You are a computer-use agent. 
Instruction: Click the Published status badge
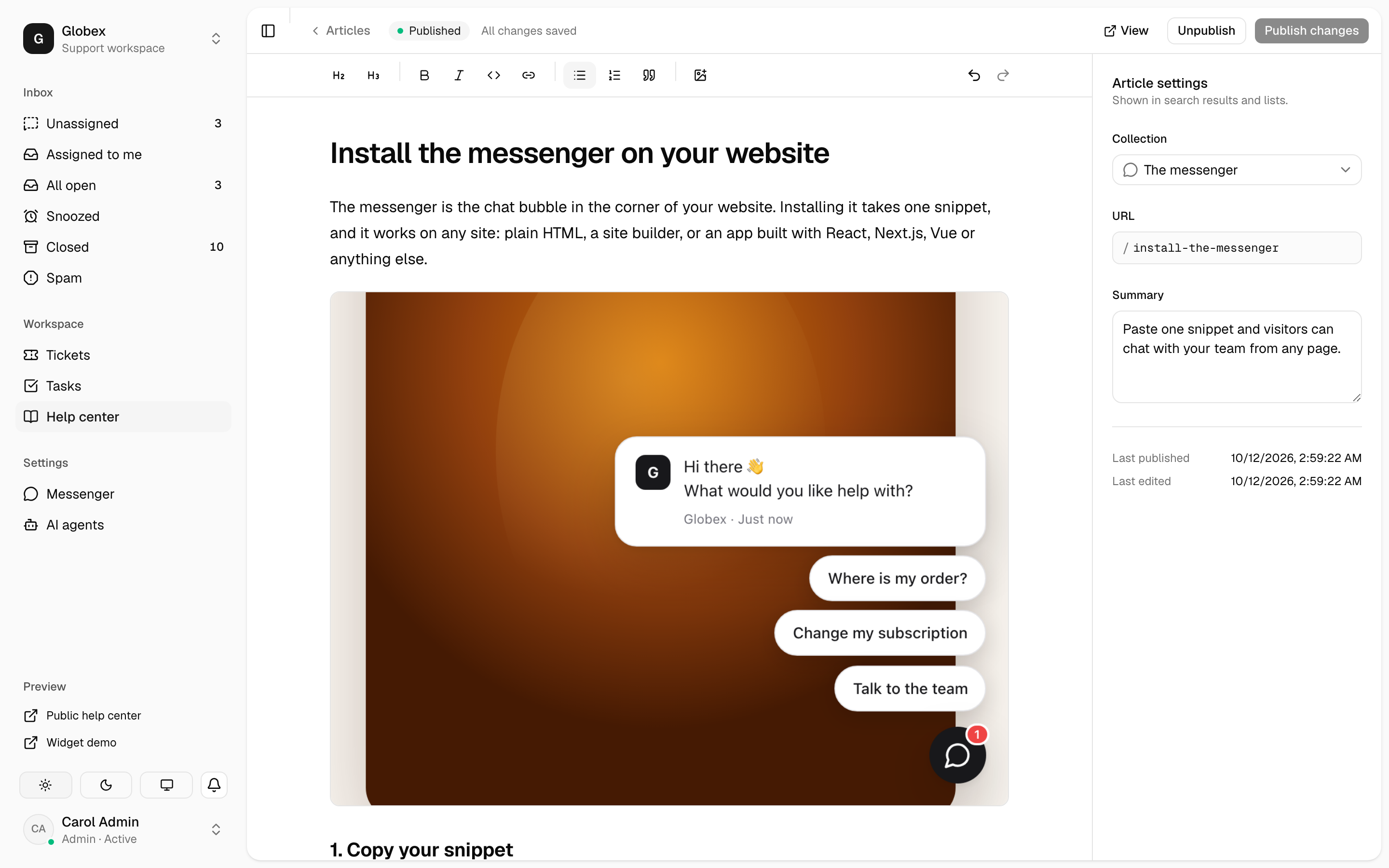(x=429, y=30)
